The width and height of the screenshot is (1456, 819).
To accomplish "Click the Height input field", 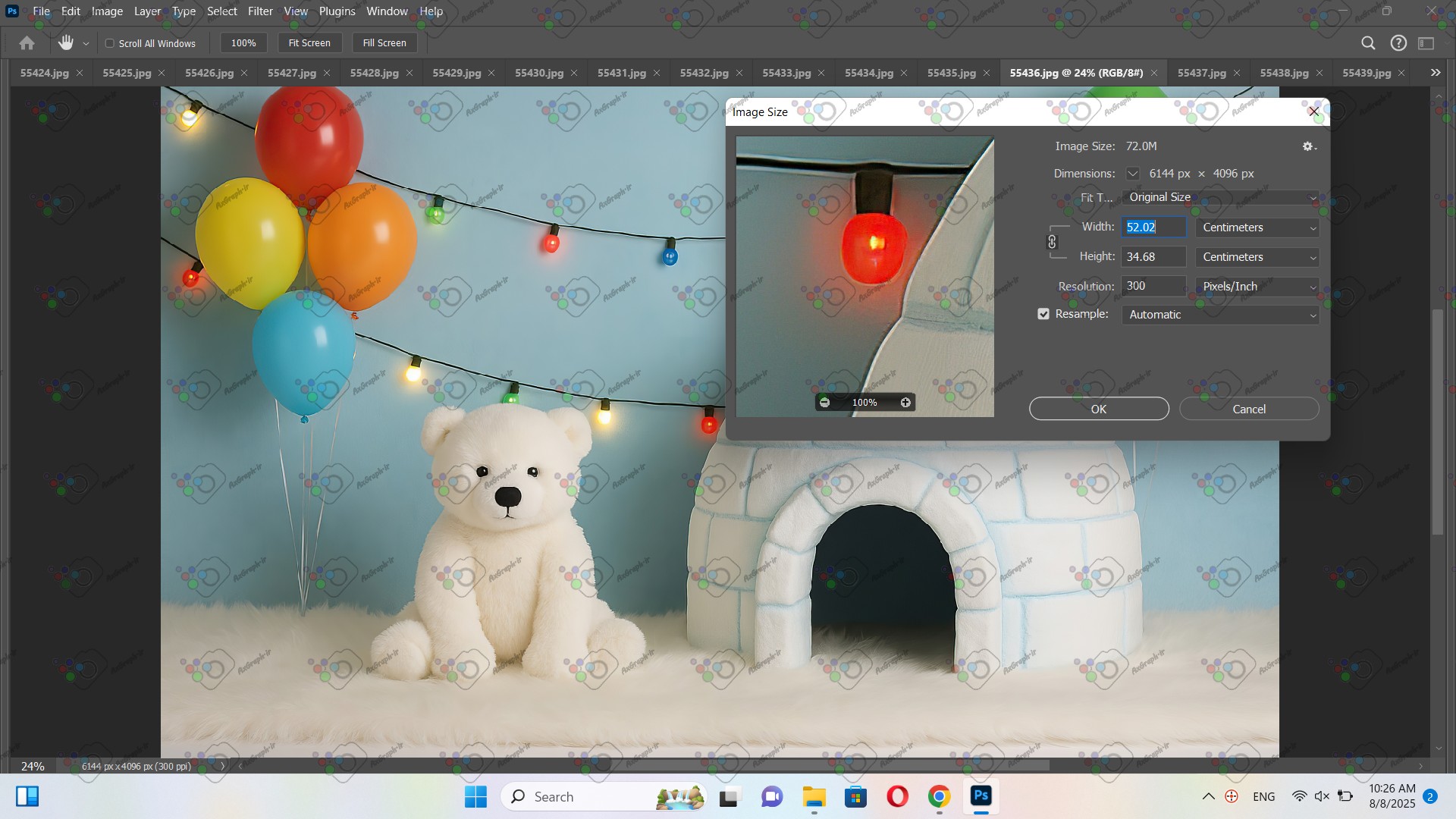I will click(1153, 257).
